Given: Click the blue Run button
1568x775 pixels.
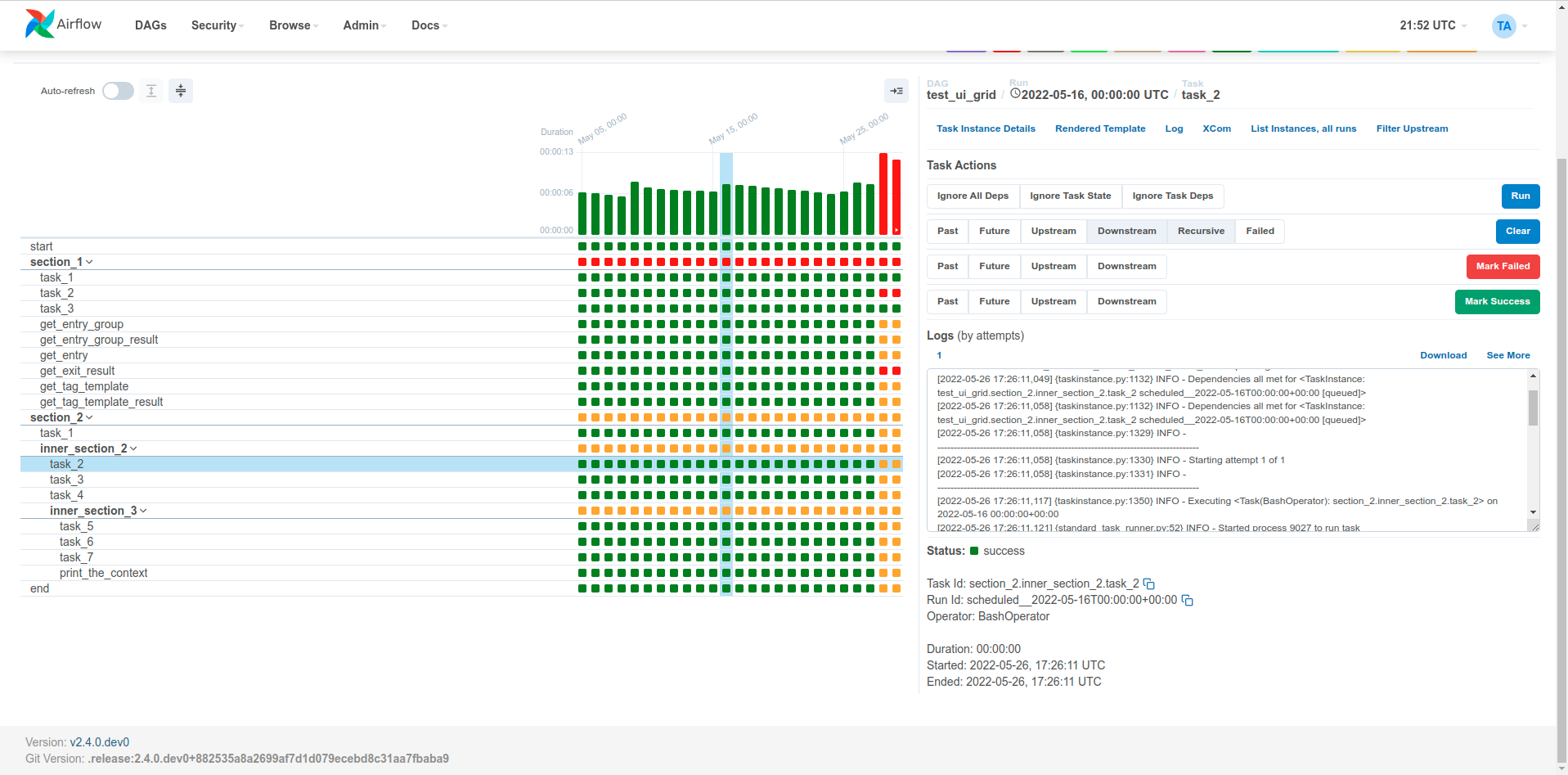Looking at the screenshot, I should click(1521, 196).
